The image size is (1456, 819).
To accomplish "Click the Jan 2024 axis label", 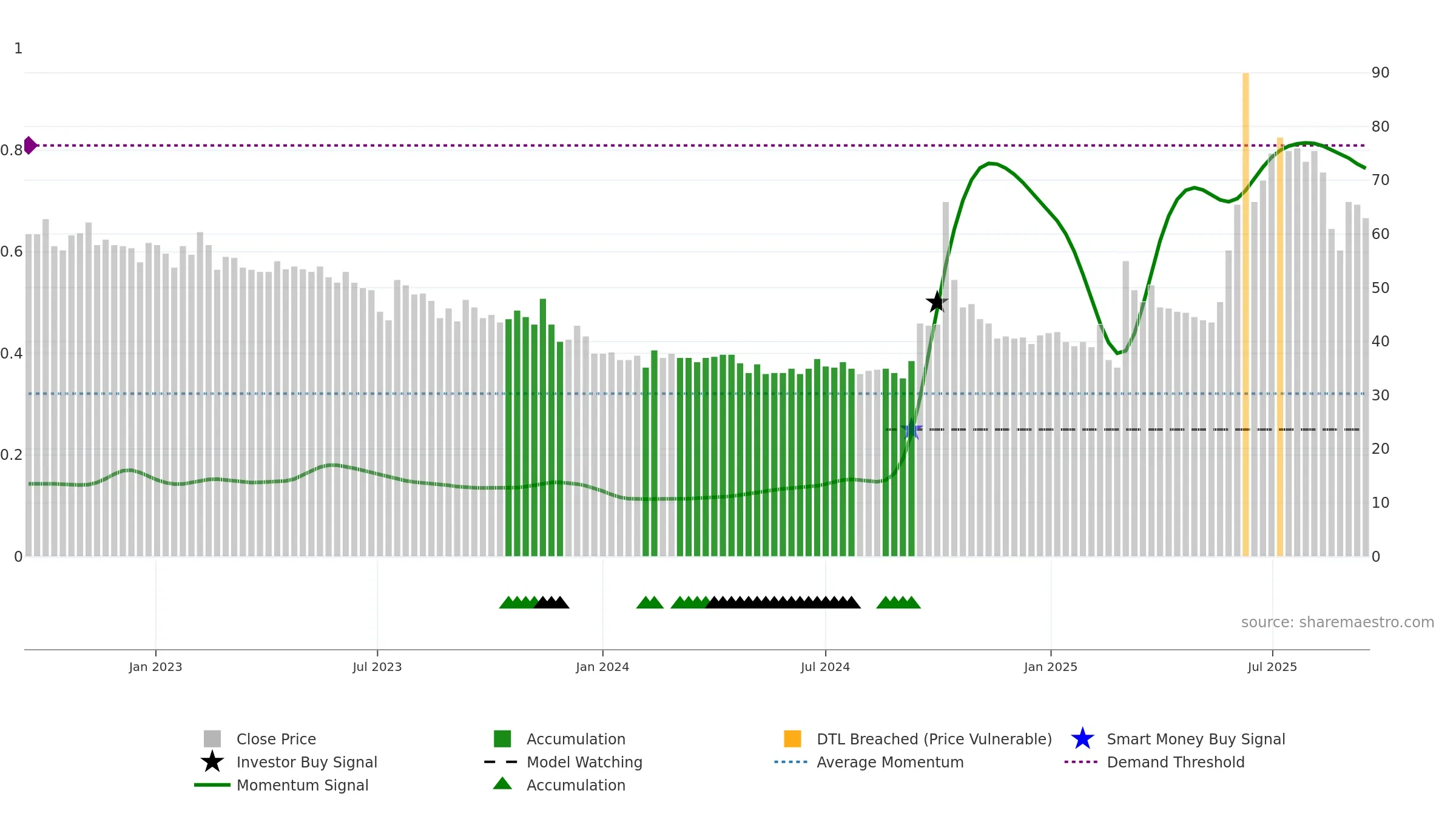I will (602, 667).
